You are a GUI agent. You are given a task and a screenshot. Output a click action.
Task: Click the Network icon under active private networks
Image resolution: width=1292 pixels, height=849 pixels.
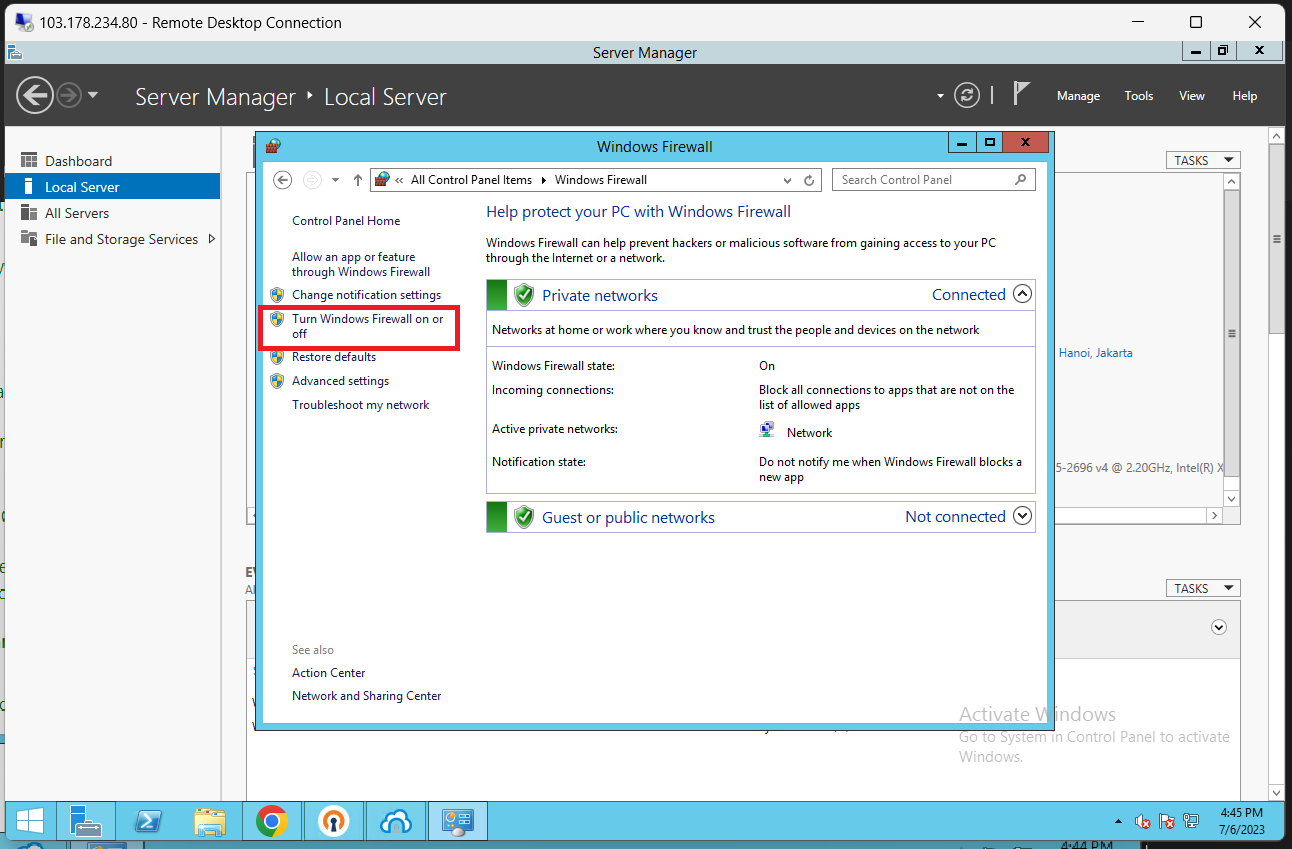767,430
